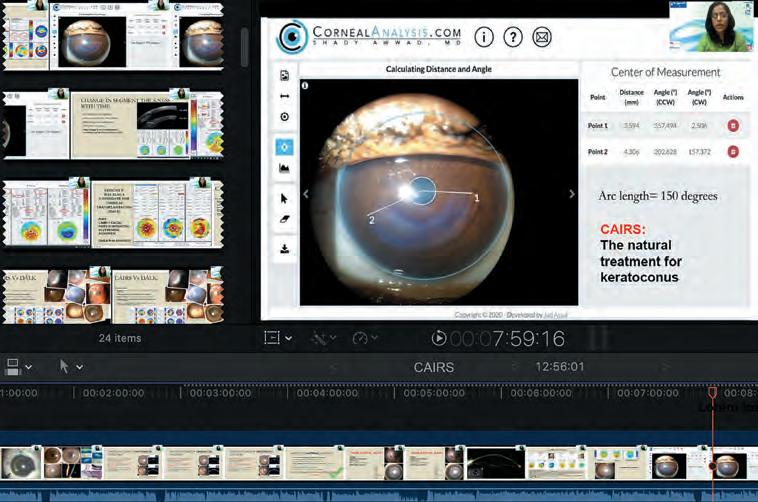Open the timeline edit mode dropdown

[18, 367]
